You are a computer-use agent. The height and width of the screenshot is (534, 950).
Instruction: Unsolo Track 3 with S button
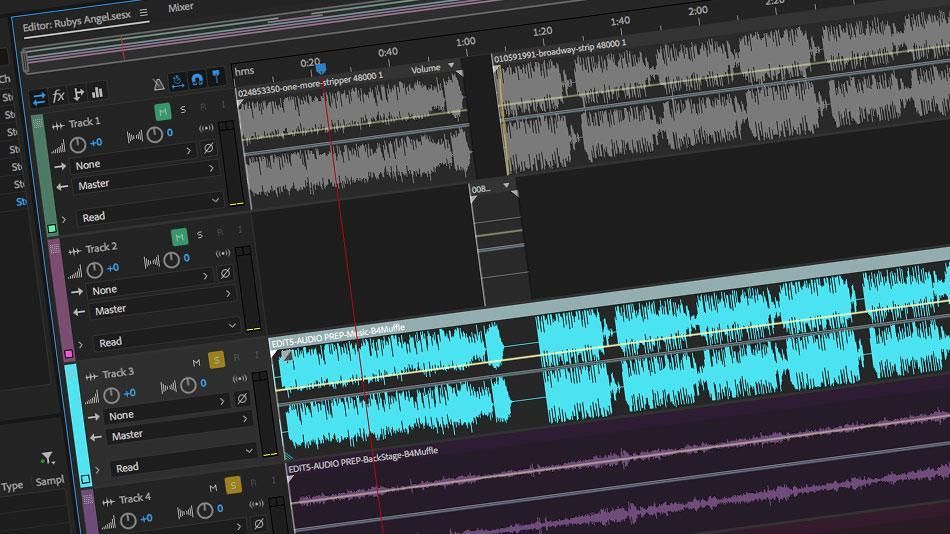pyautogui.click(x=217, y=360)
